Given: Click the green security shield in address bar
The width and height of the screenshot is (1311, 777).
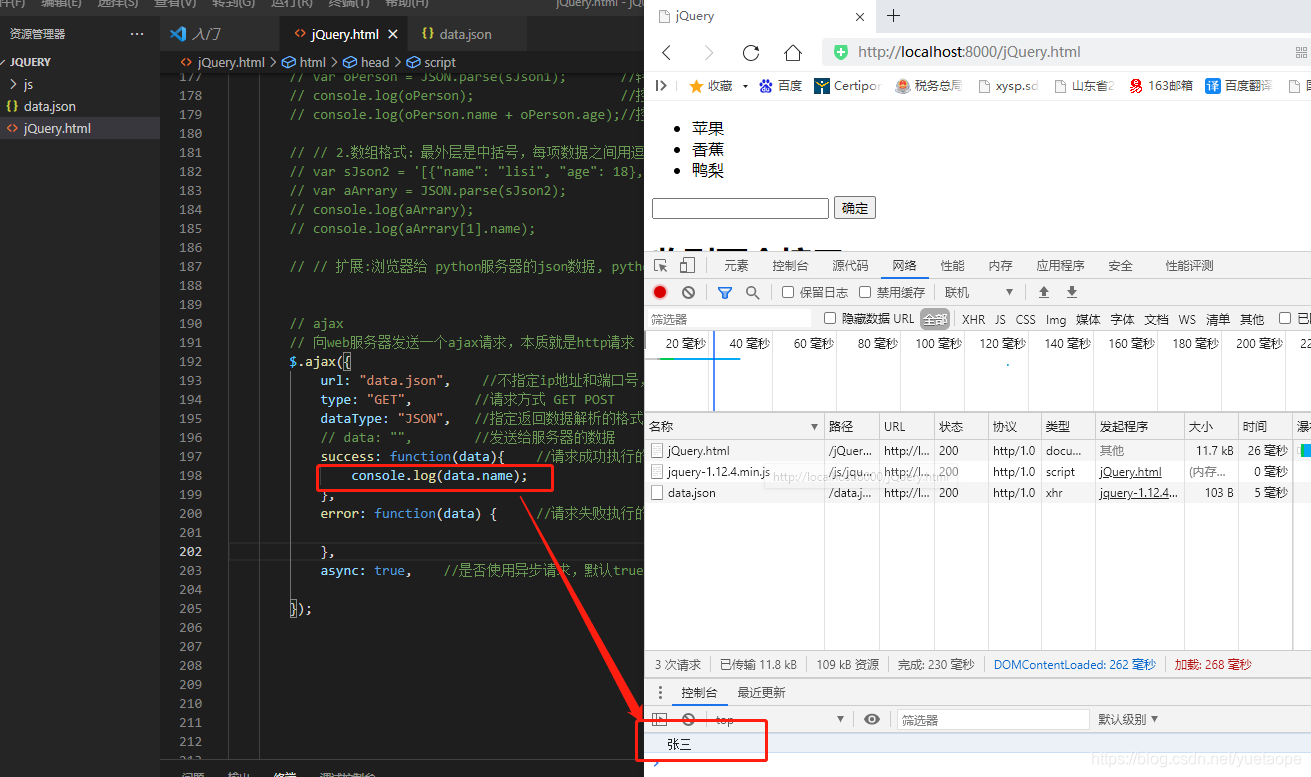Looking at the screenshot, I should (x=841, y=52).
